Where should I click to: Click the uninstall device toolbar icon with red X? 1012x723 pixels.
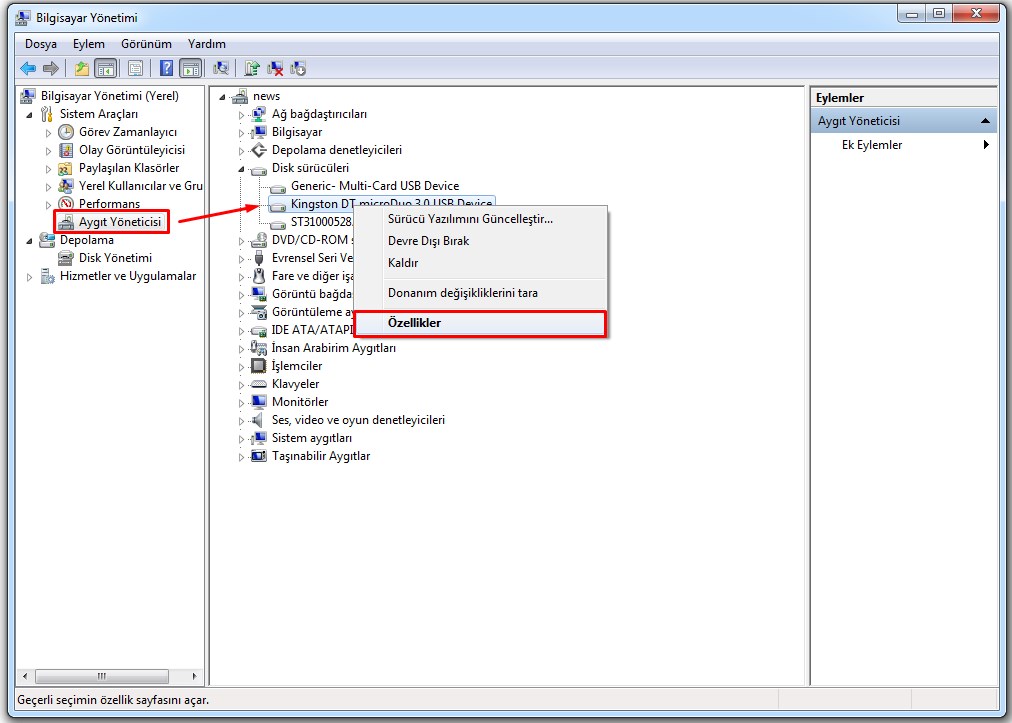275,69
